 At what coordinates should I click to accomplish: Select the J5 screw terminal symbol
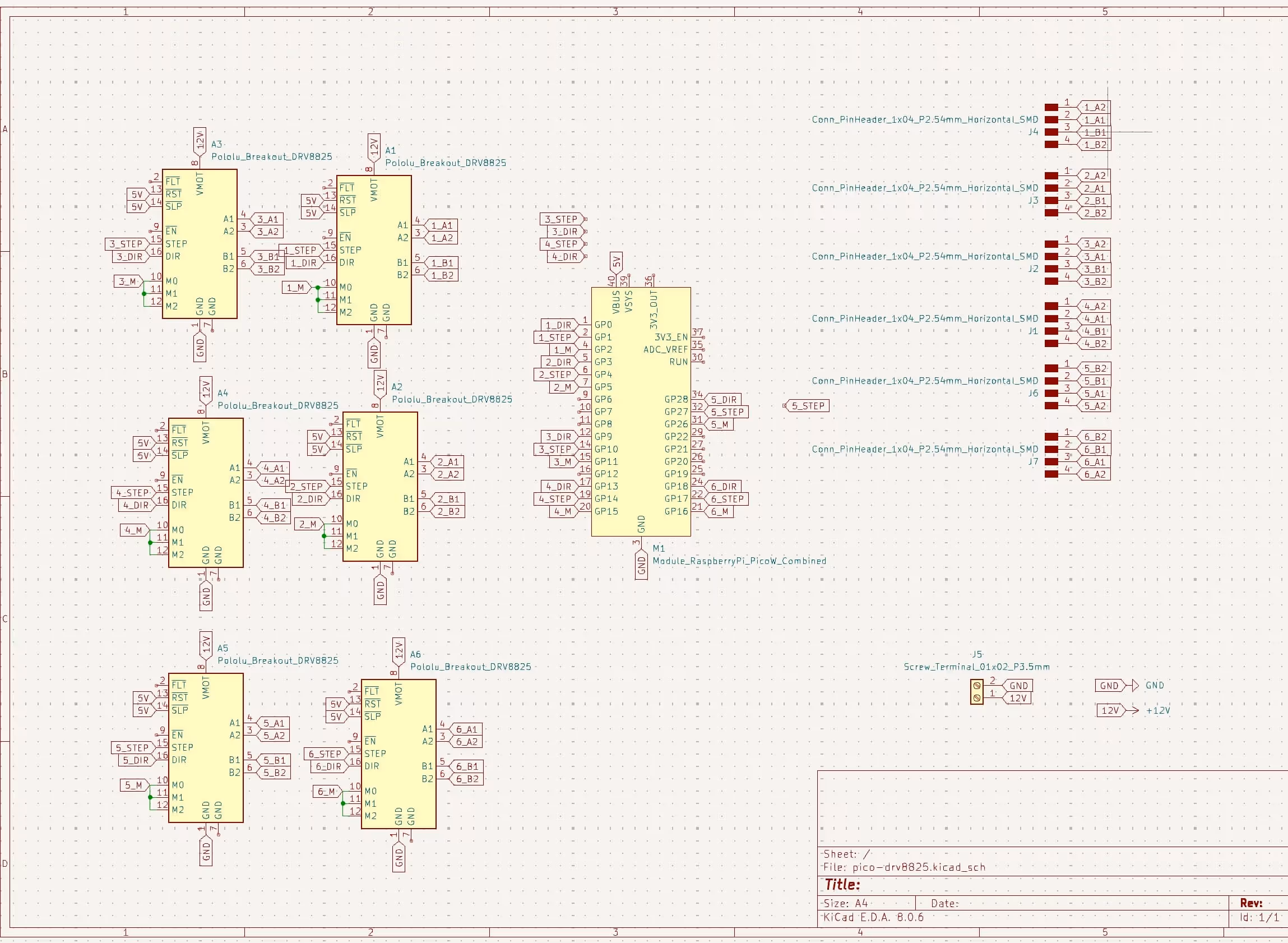976,692
